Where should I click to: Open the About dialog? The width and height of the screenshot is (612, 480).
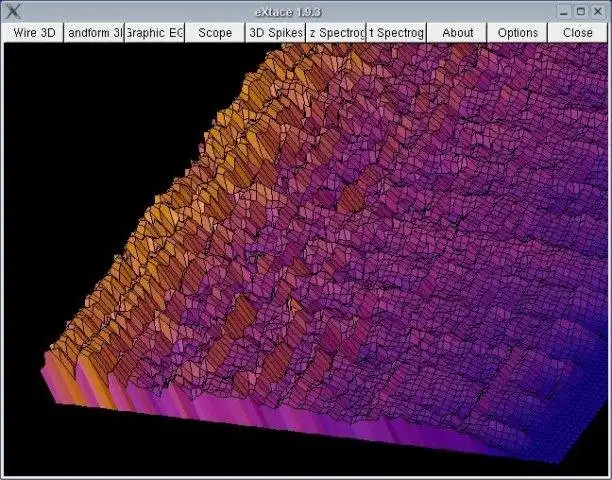coord(457,33)
